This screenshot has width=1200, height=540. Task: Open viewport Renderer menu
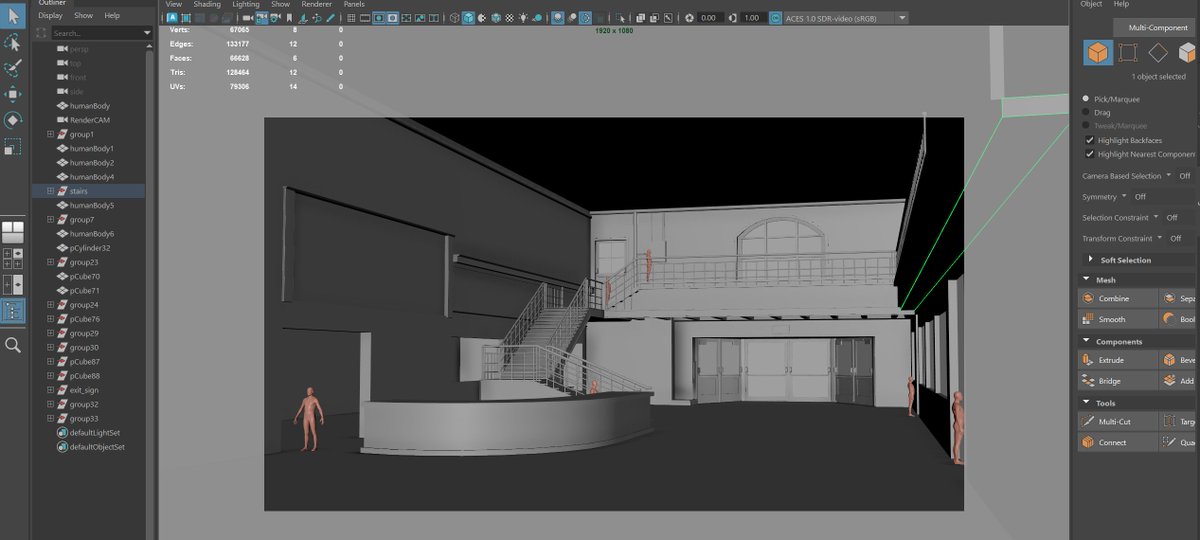[316, 4]
